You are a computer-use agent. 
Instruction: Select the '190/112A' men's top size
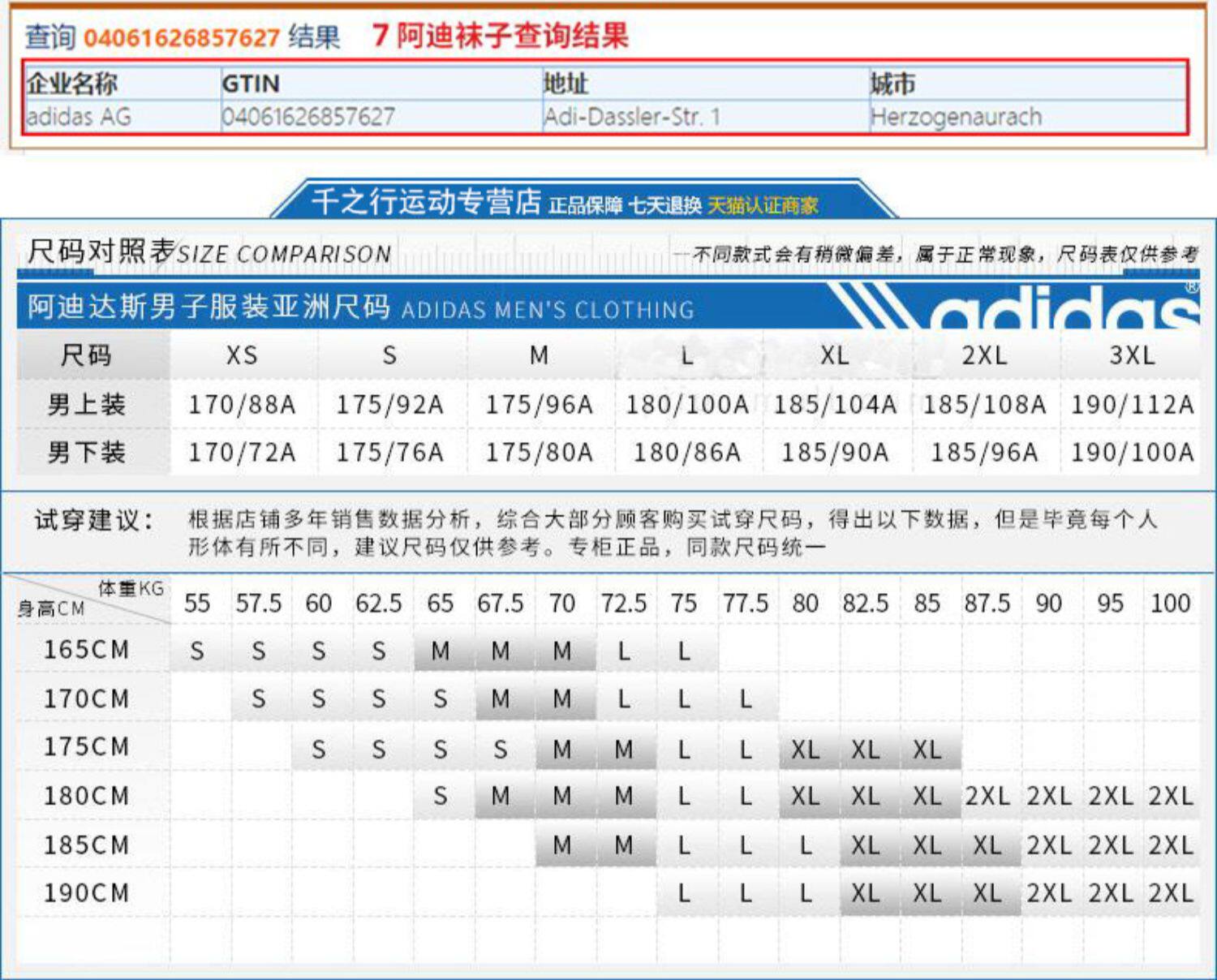tap(1133, 404)
